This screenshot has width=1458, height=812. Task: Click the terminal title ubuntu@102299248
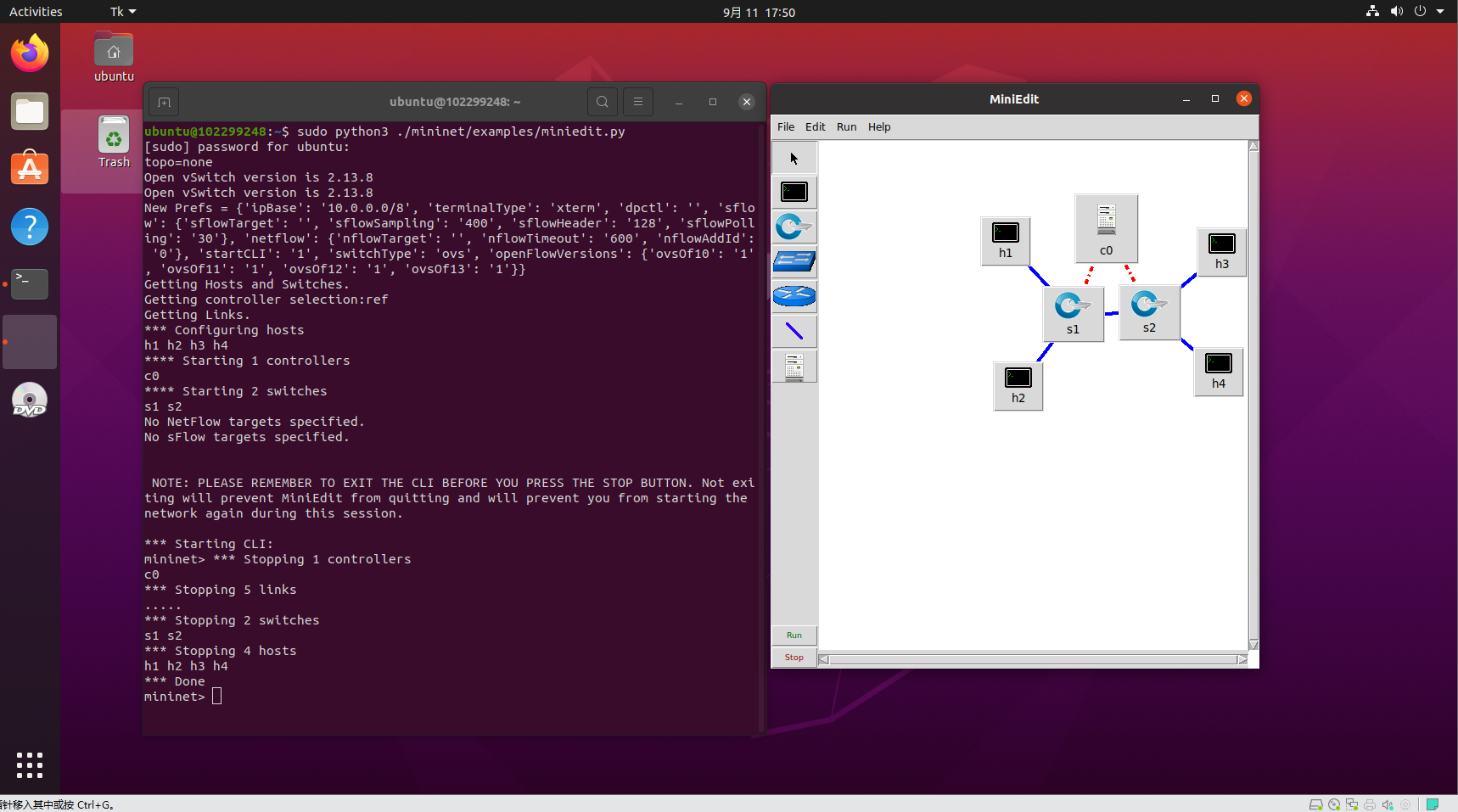(x=455, y=102)
